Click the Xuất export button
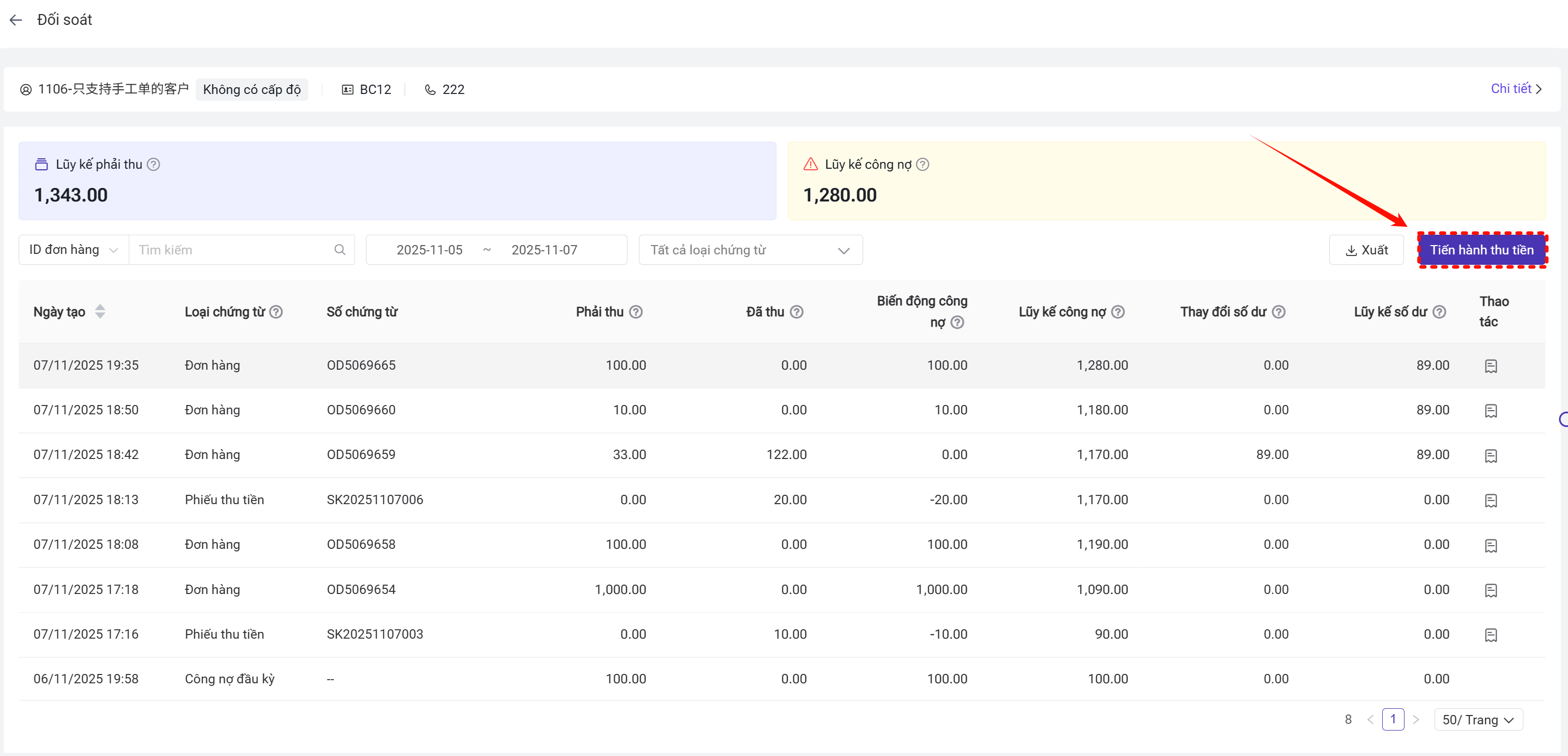The image size is (1568, 756). click(x=1367, y=250)
